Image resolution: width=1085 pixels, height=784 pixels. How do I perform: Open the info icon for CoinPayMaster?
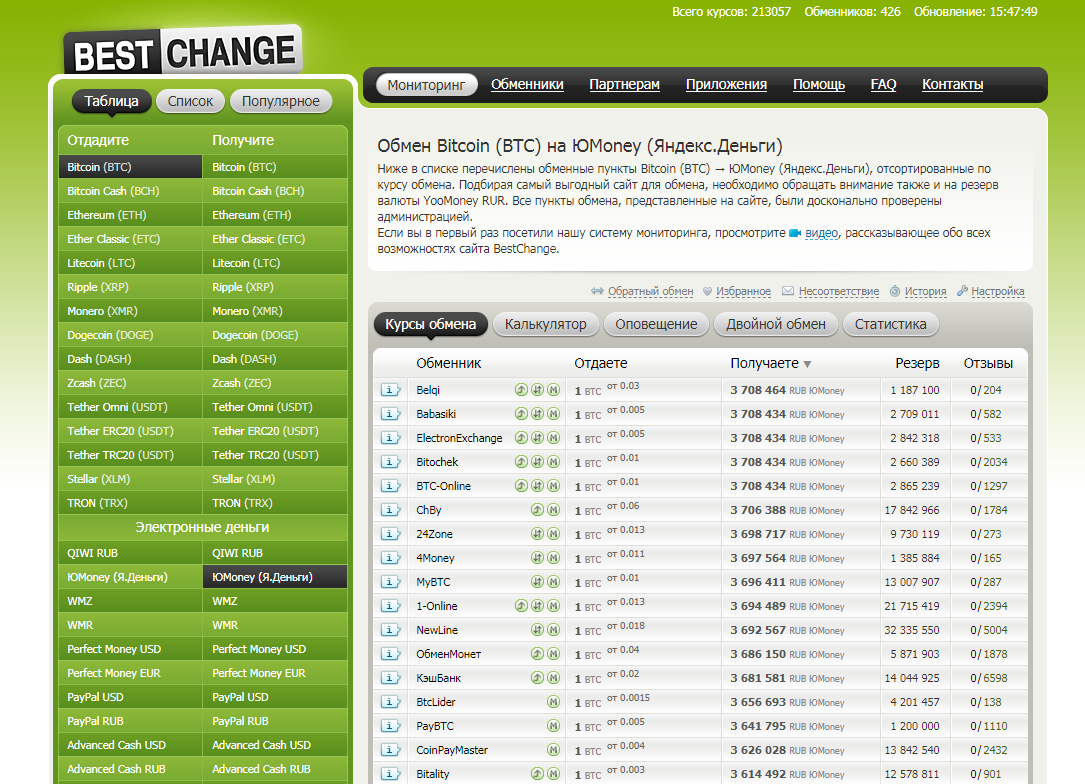(x=390, y=750)
